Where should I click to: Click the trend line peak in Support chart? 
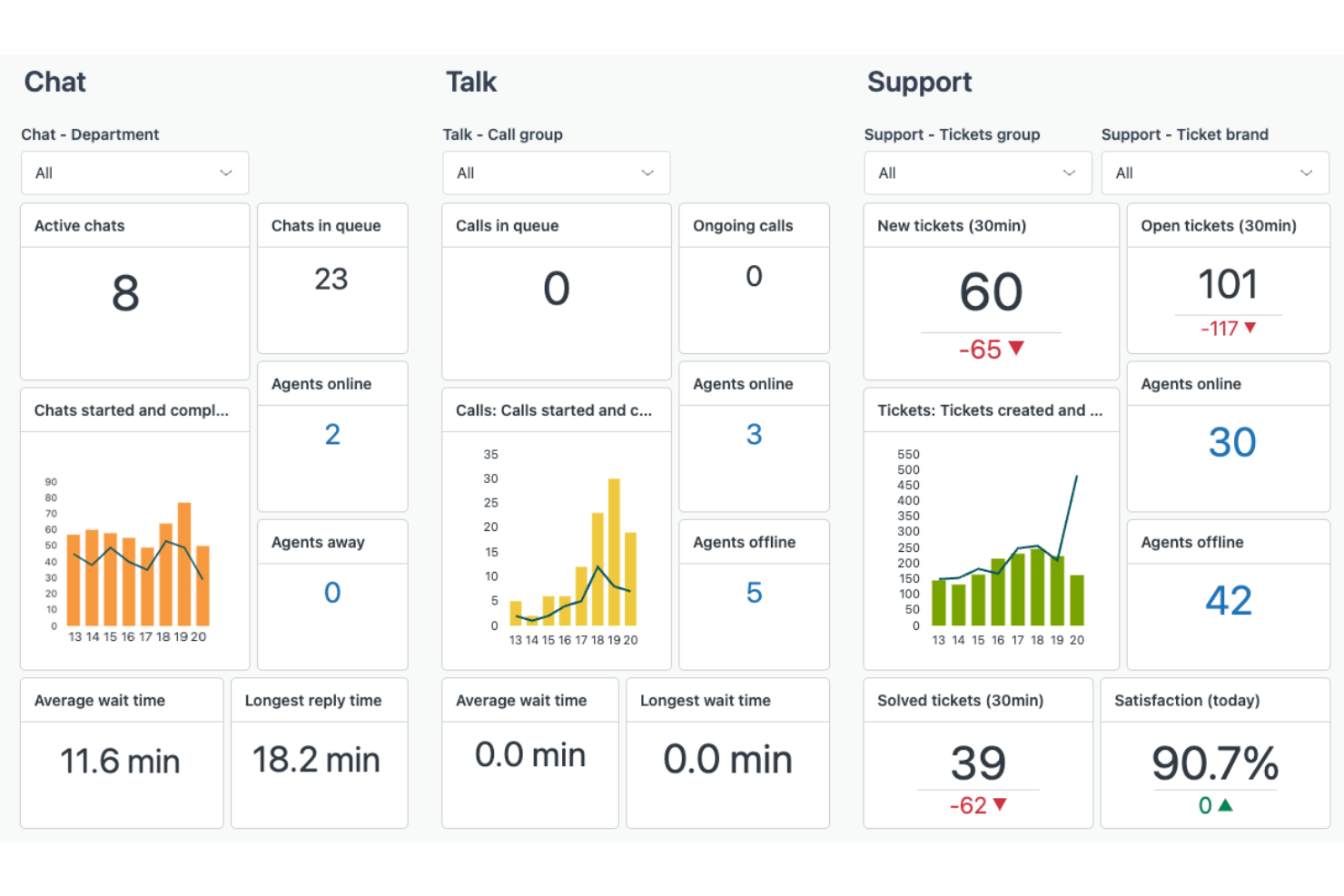(x=1076, y=477)
